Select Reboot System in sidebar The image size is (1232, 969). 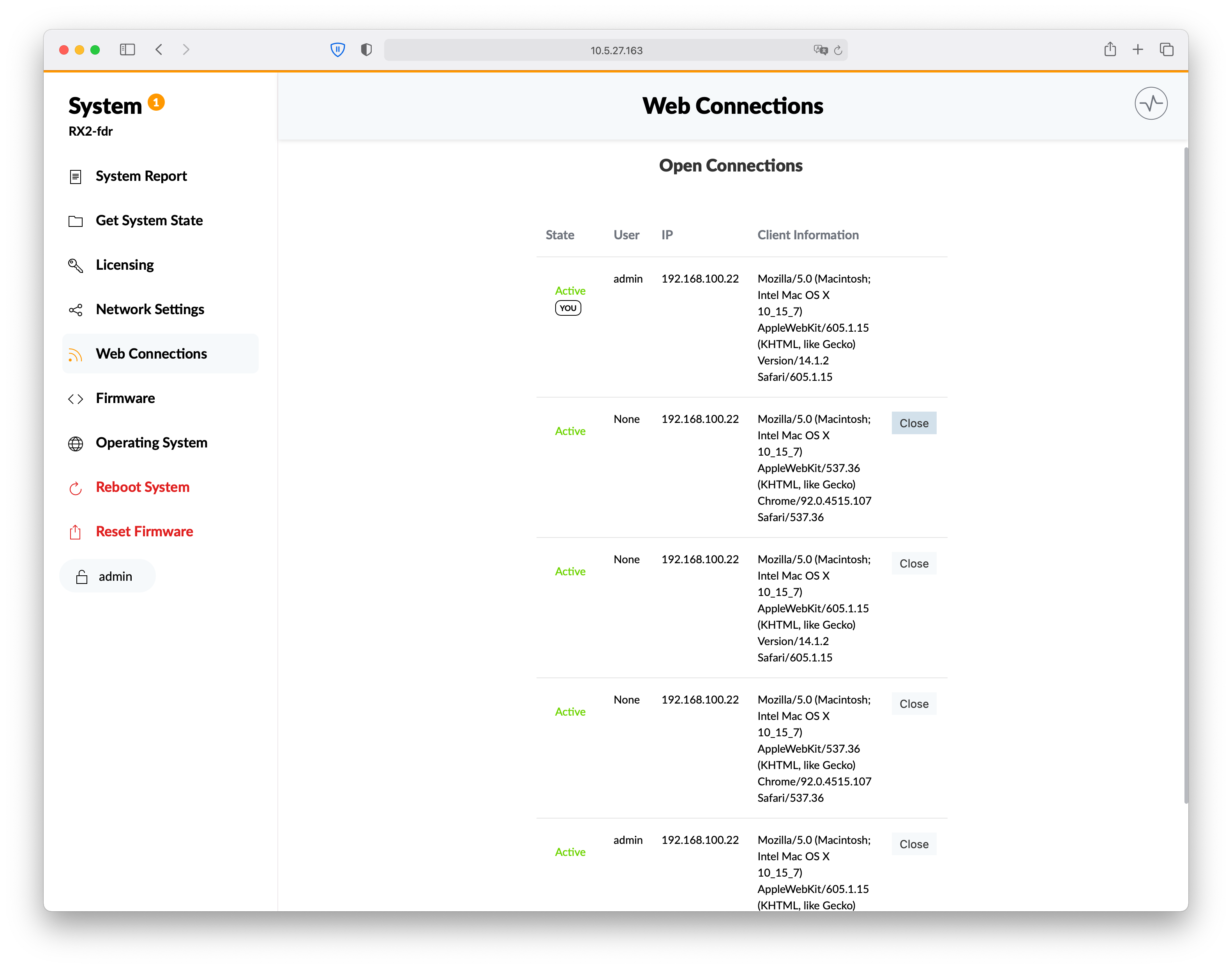[x=161, y=487]
